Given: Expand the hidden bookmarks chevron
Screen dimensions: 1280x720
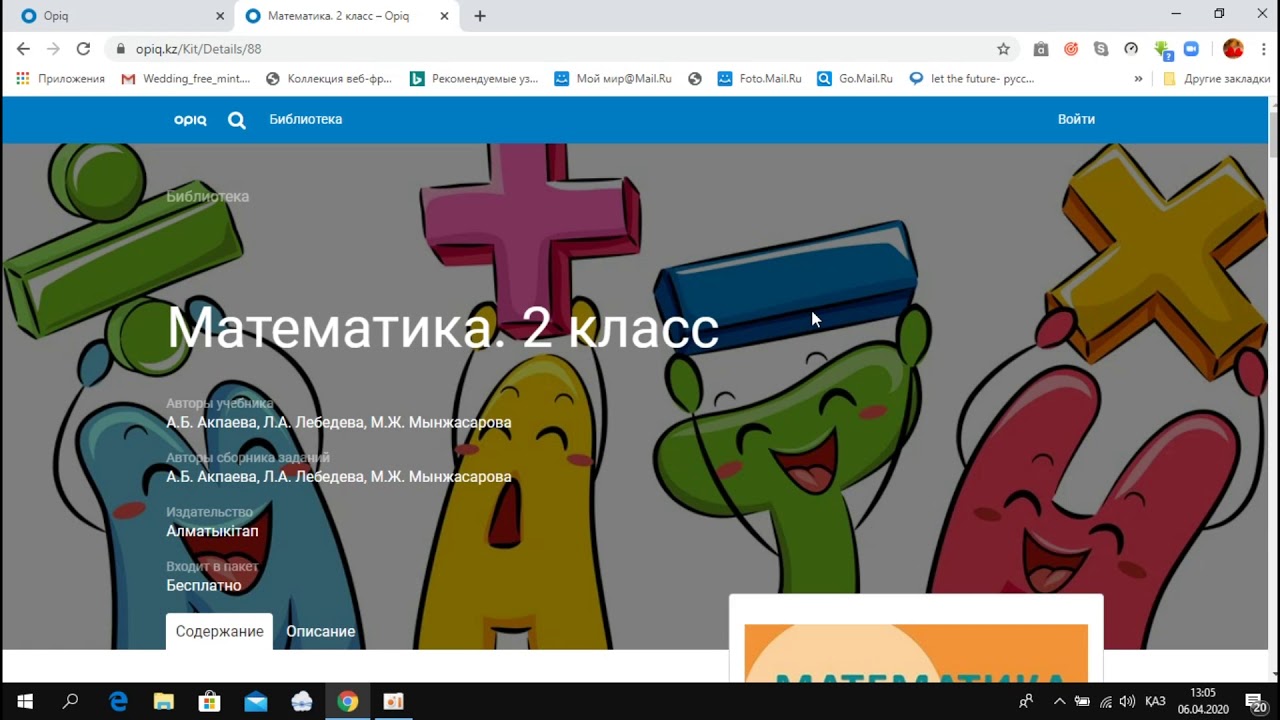Looking at the screenshot, I should point(1138,78).
